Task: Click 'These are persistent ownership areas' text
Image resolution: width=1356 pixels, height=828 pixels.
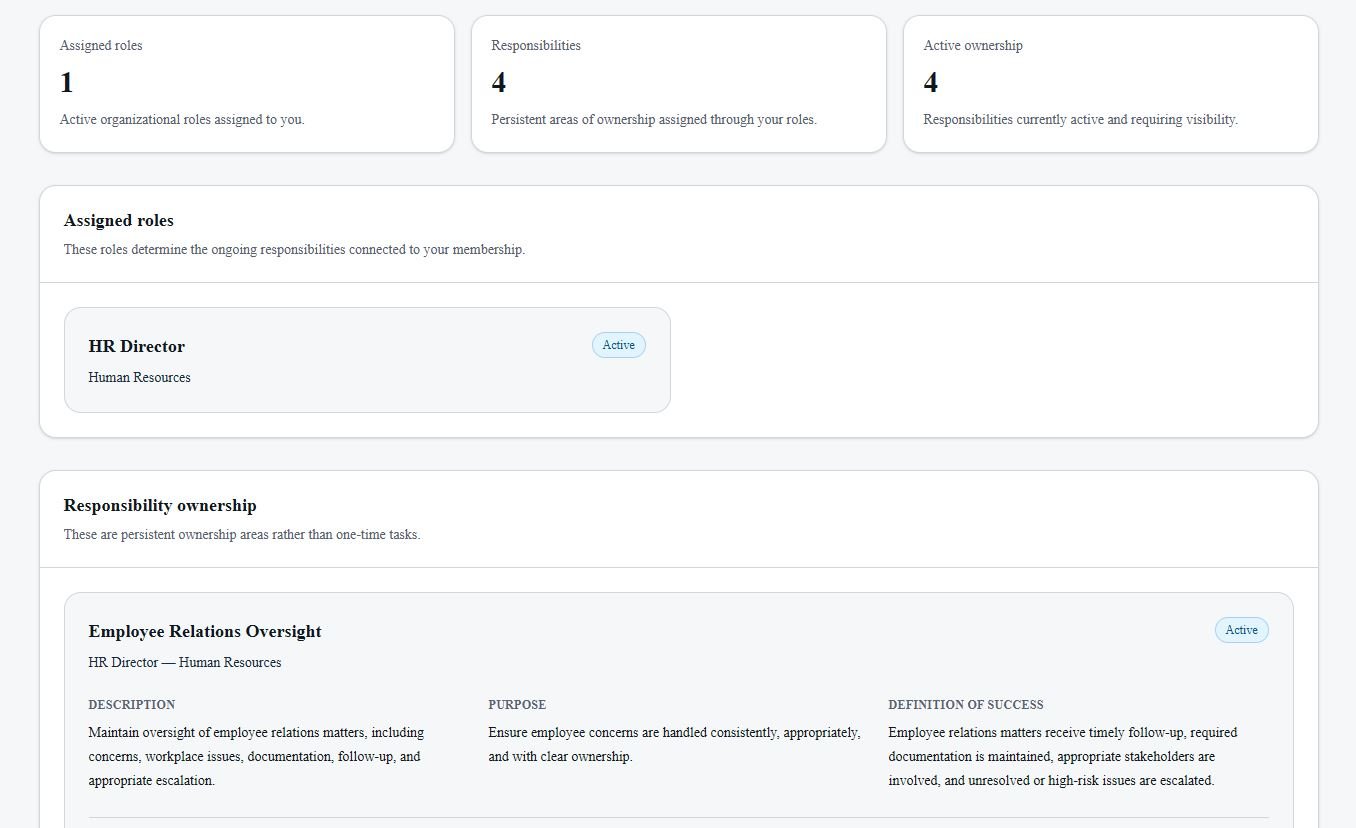Action: (242, 534)
